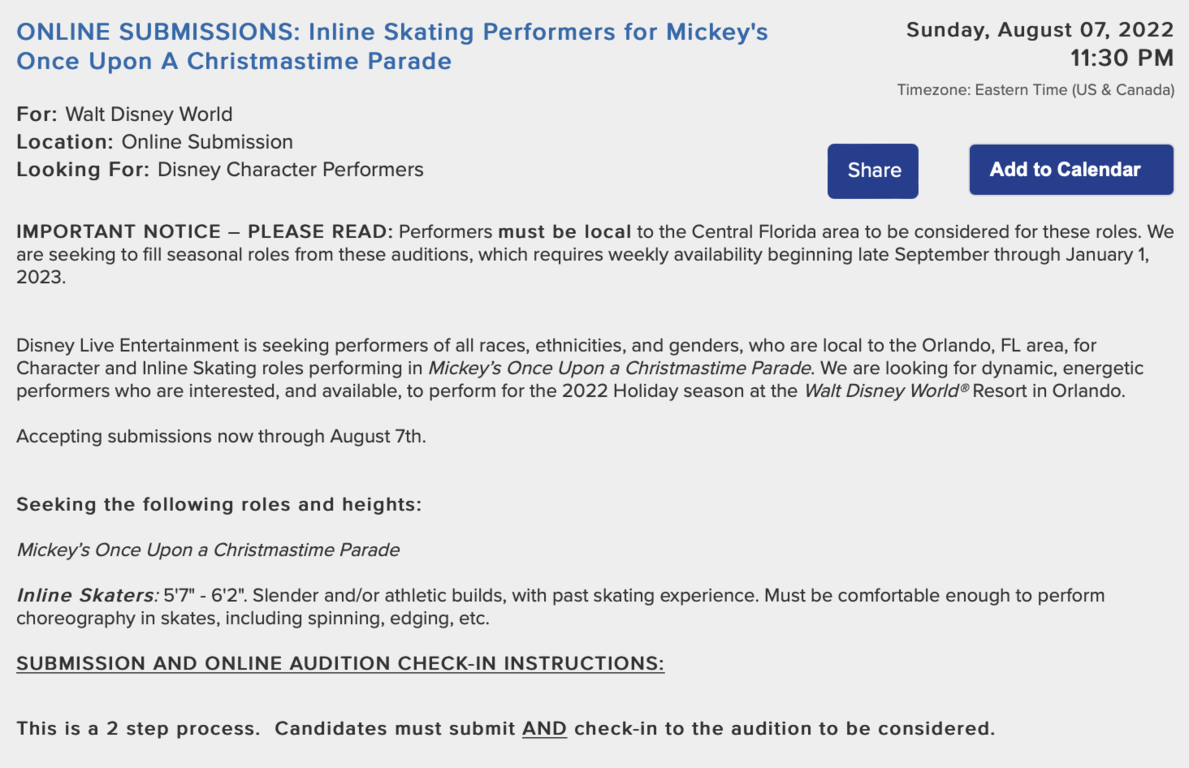
Task: Click the underlined AND in the 2 step process sentence
Action: pyautogui.click(x=544, y=729)
